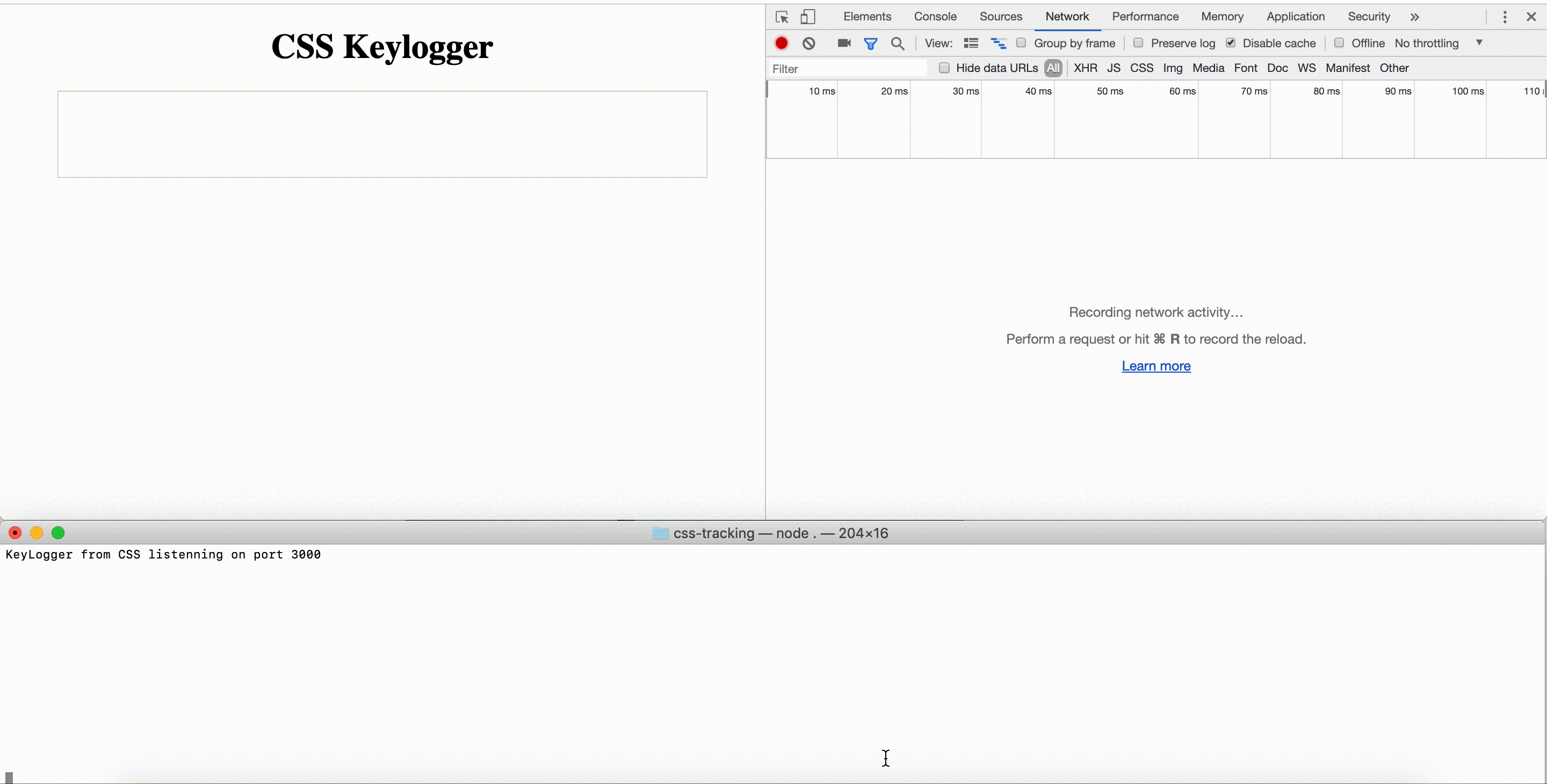This screenshot has width=1547, height=784.
Task: Open the Elements tab
Action: point(866,17)
